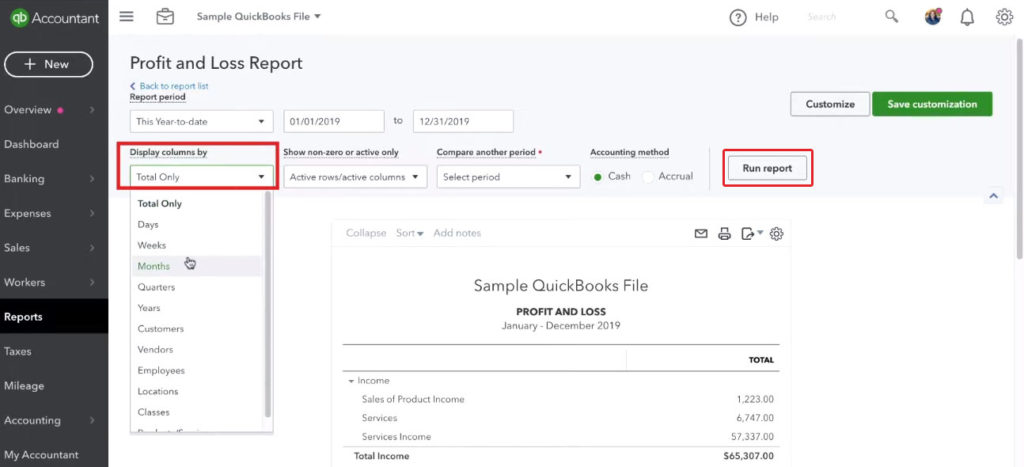Click the Sales of Product Income row
This screenshot has height=467, width=1024.
pos(561,399)
